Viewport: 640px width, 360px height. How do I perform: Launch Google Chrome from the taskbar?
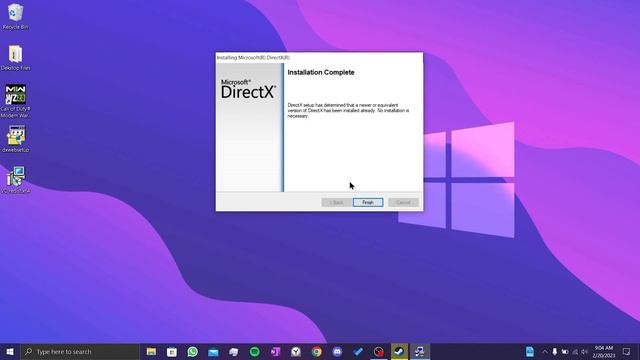pos(317,352)
